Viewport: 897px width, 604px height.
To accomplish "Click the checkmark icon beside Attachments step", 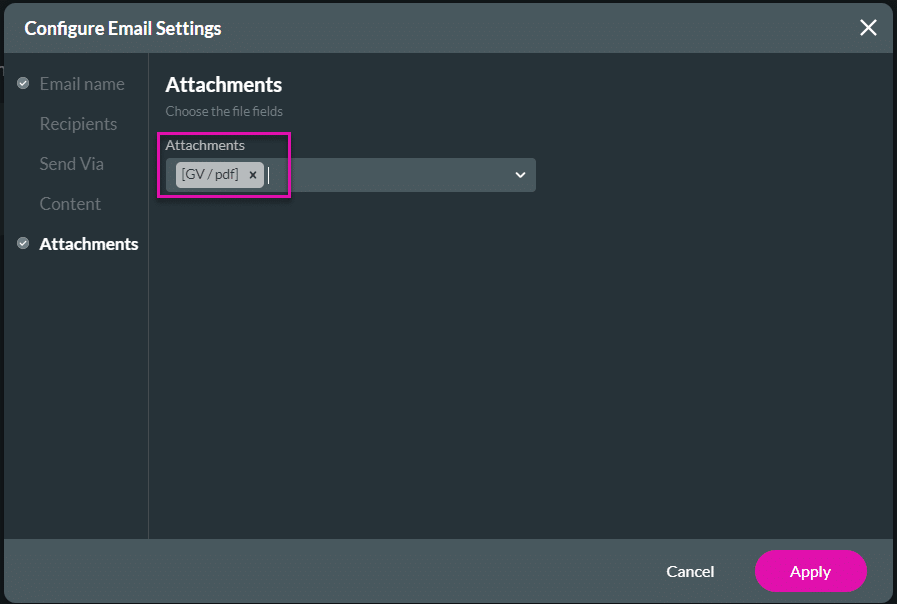I will (22, 242).
